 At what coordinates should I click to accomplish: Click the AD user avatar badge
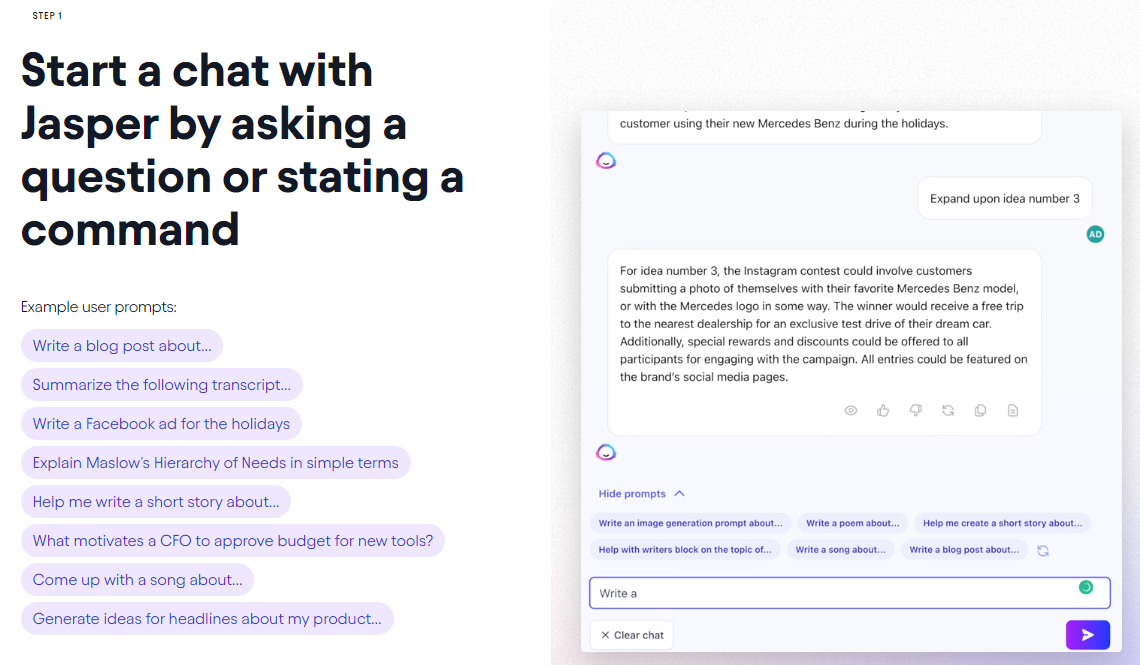(x=1095, y=233)
